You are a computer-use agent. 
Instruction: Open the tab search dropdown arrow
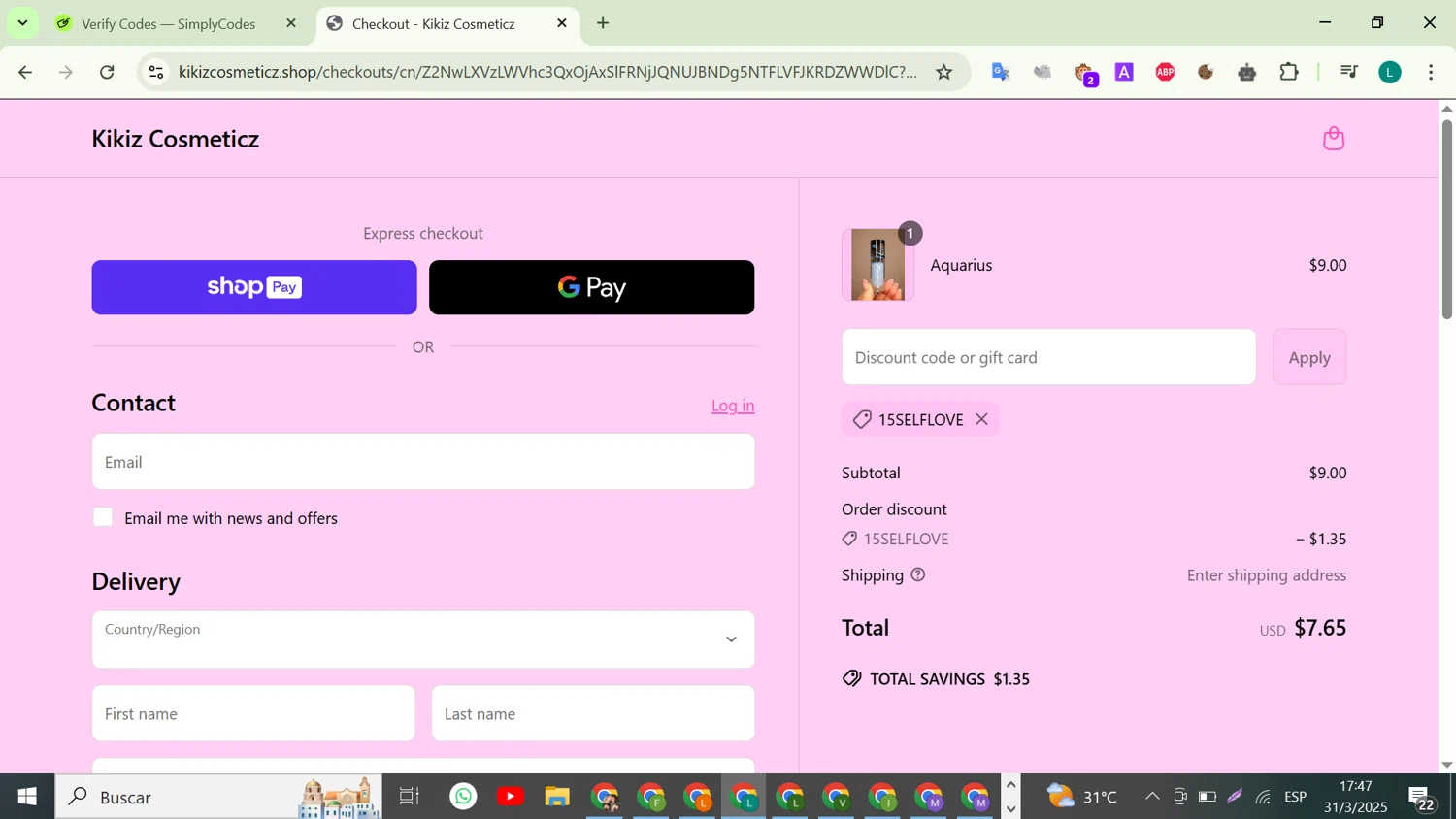click(x=22, y=22)
